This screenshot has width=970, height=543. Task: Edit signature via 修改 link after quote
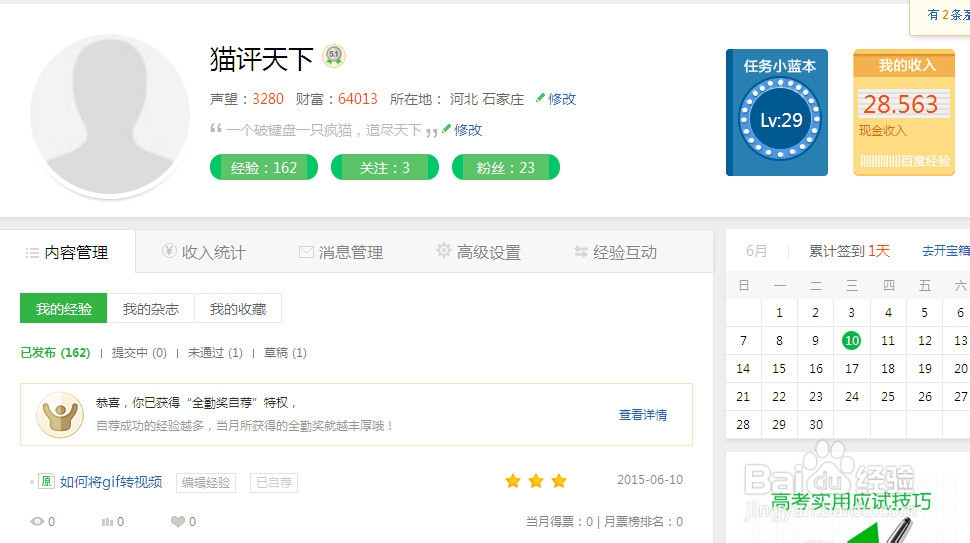pyautogui.click(x=468, y=130)
